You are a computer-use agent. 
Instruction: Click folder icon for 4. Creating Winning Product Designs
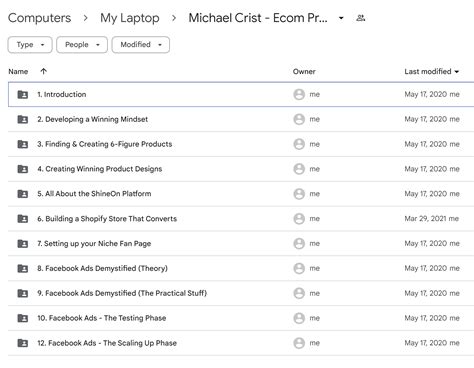23,169
